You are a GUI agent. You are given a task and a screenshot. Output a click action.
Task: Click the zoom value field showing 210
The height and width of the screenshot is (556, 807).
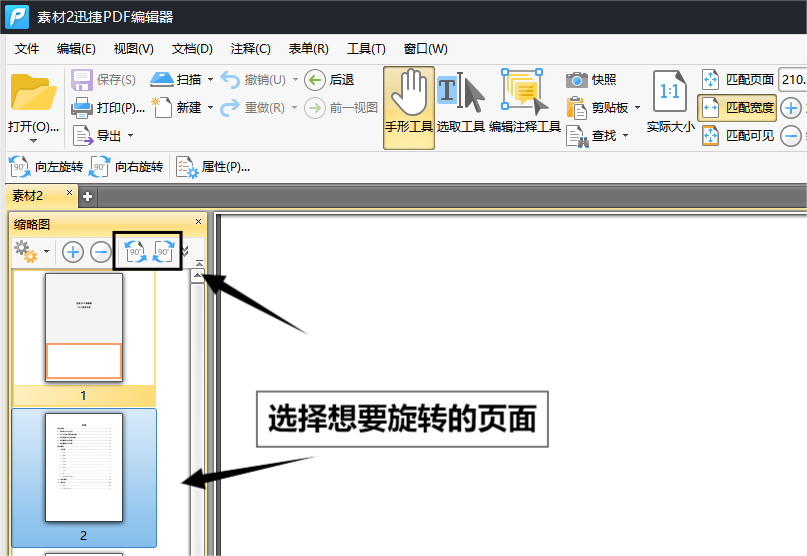pyautogui.click(x=793, y=80)
